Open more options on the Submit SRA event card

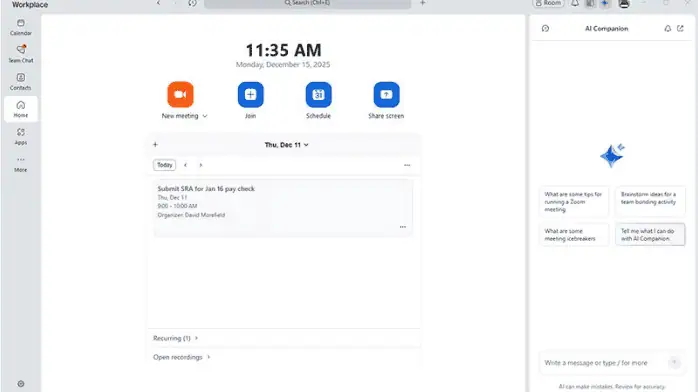(x=402, y=227)
